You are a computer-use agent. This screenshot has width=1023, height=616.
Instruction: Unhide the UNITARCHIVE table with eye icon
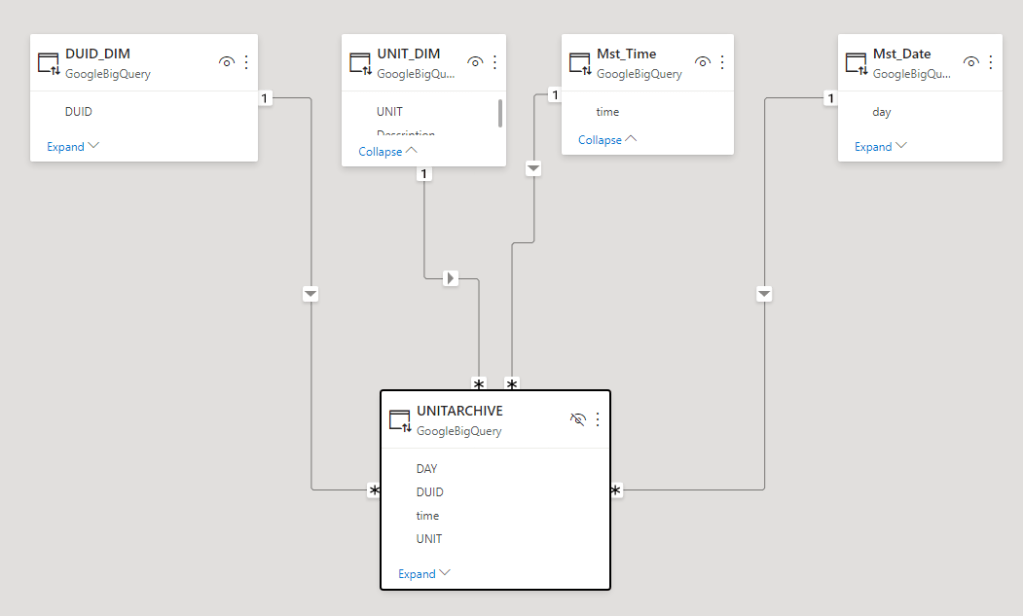click(577, 419)
